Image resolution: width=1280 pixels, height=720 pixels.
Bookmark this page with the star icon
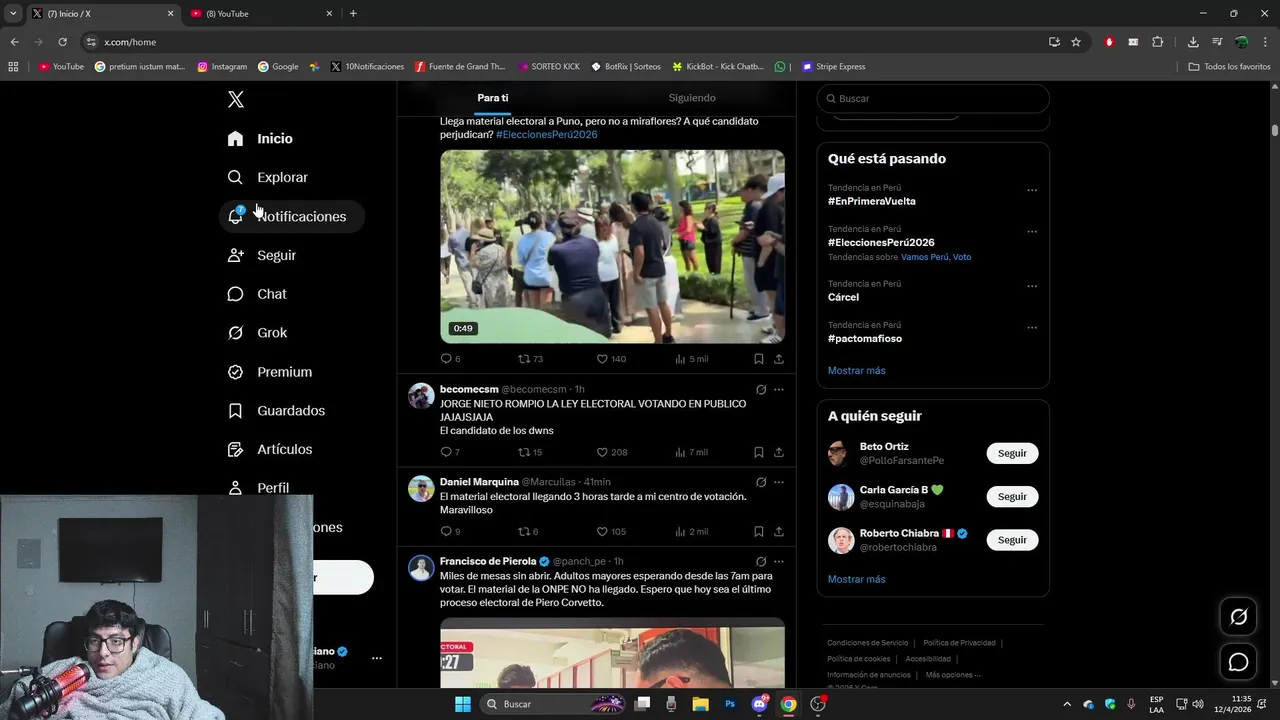point(1076,42)
